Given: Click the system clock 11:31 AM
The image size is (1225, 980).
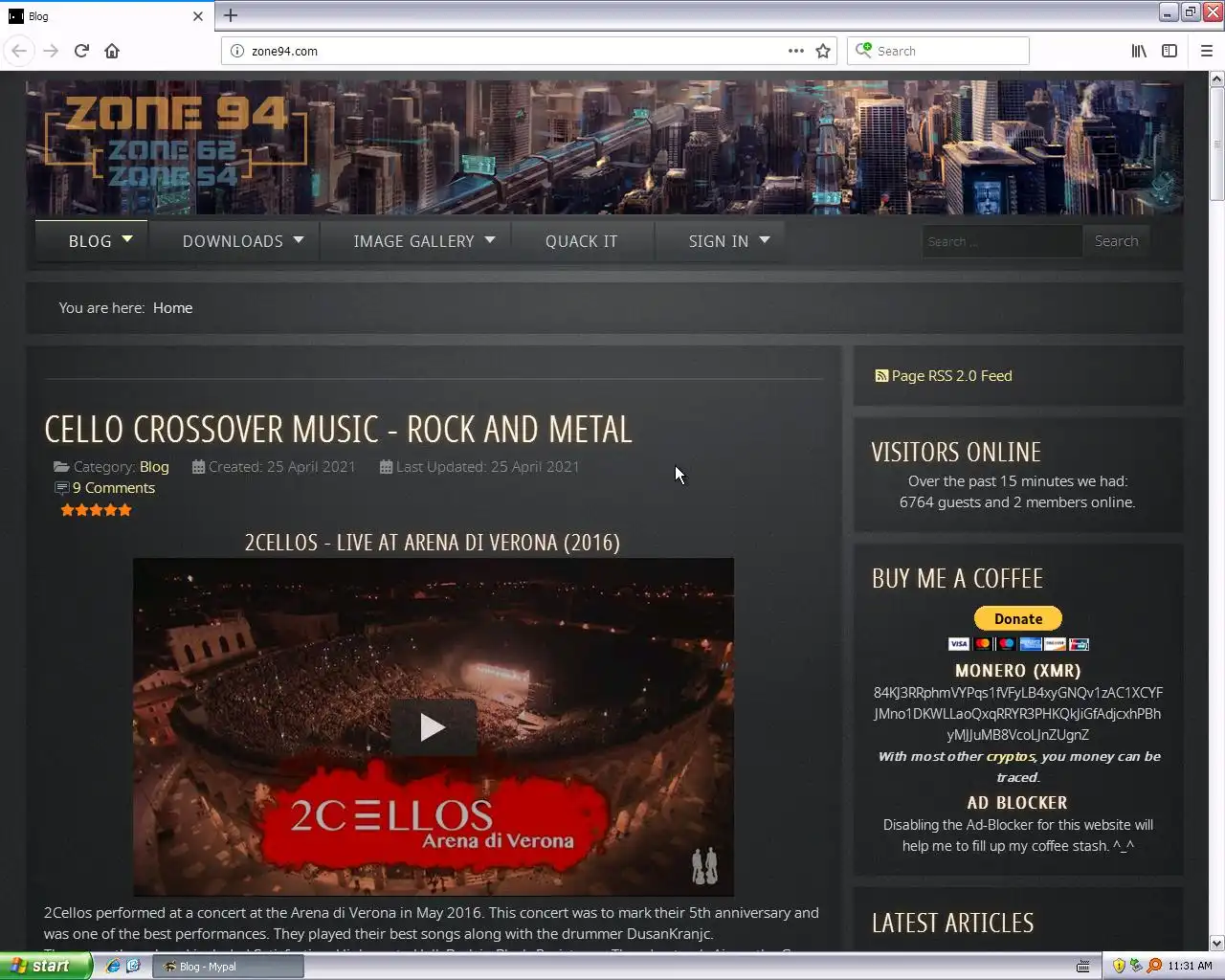Looking at the screenshot, I should [1191, 967].
